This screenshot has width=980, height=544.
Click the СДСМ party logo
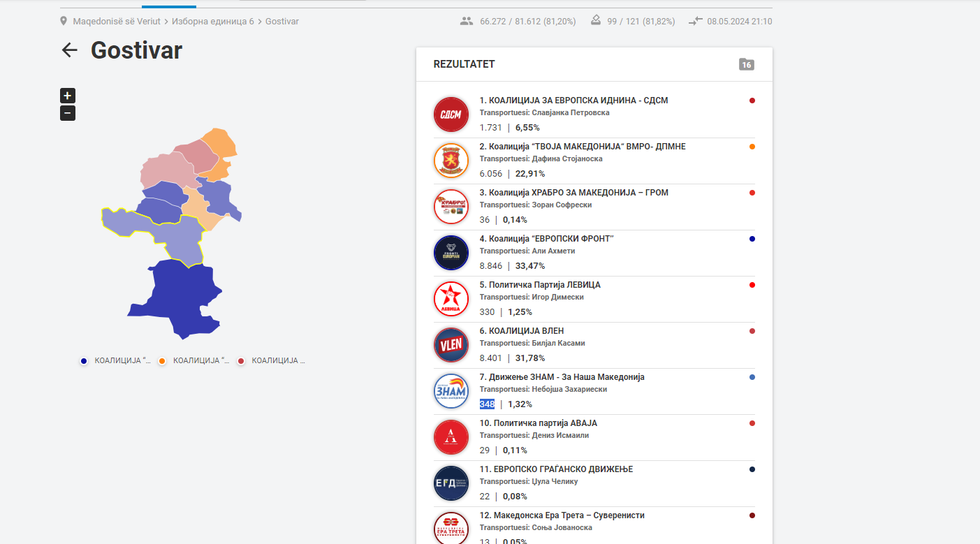coord(451,114)
